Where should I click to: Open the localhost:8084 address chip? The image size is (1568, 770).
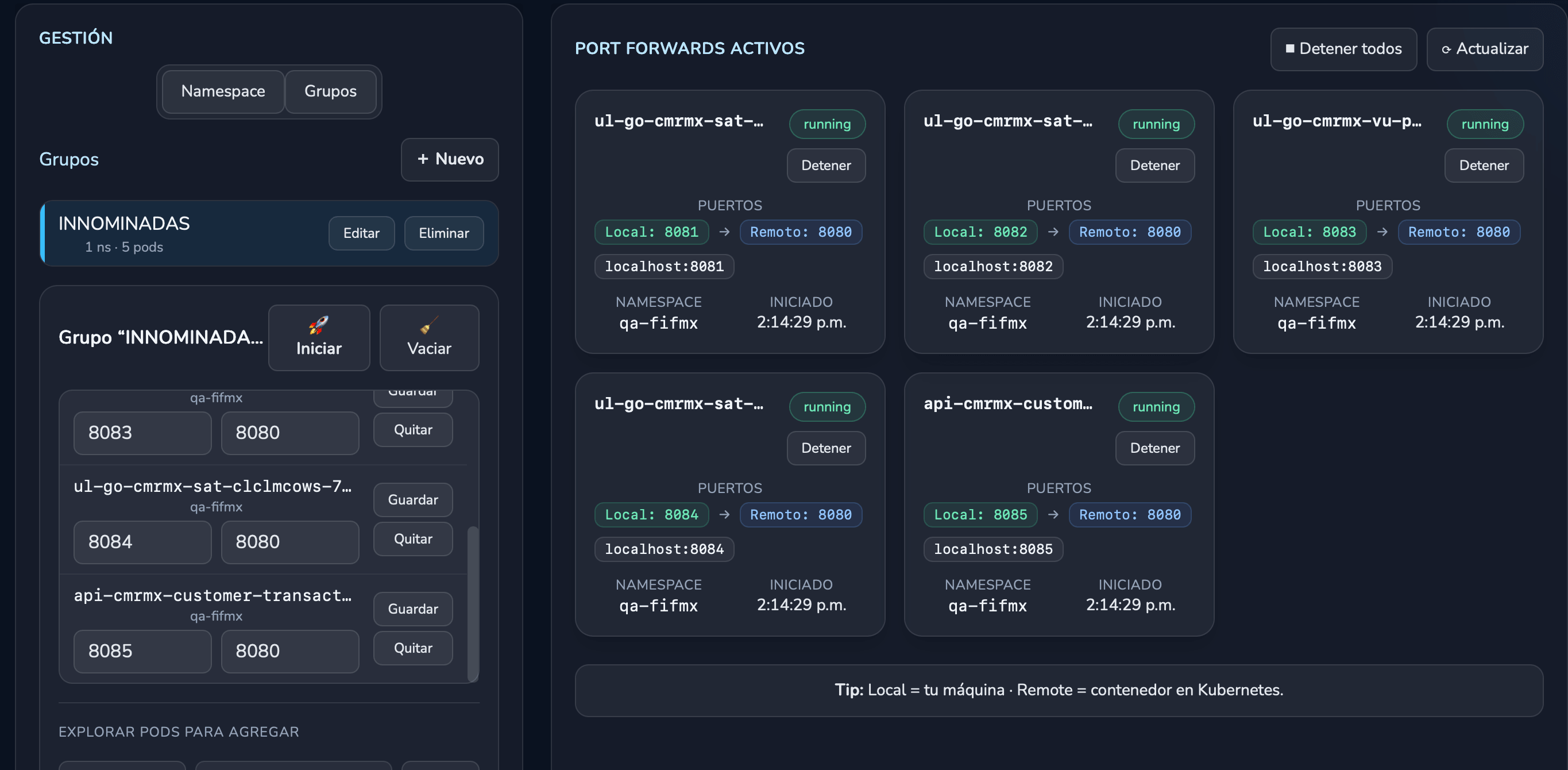pyautogui.click(x=663, y=549)
